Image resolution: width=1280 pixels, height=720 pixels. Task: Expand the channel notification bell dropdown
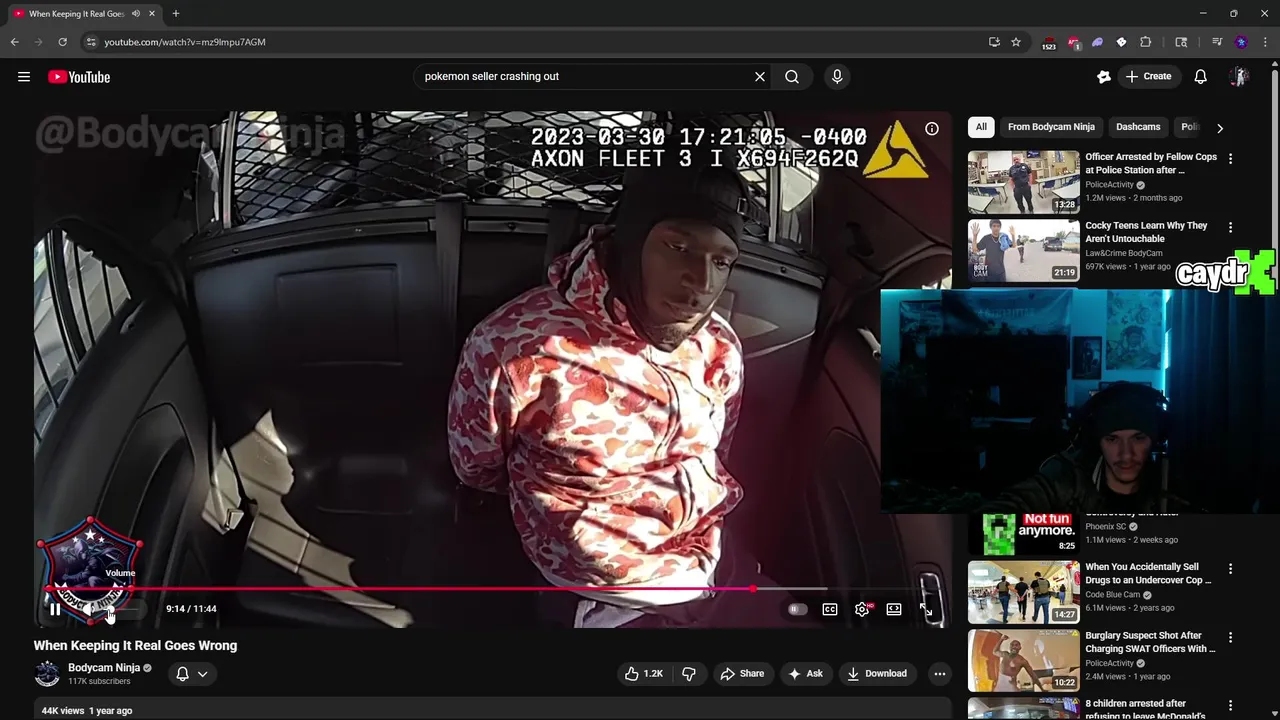(x=192, y=673)
